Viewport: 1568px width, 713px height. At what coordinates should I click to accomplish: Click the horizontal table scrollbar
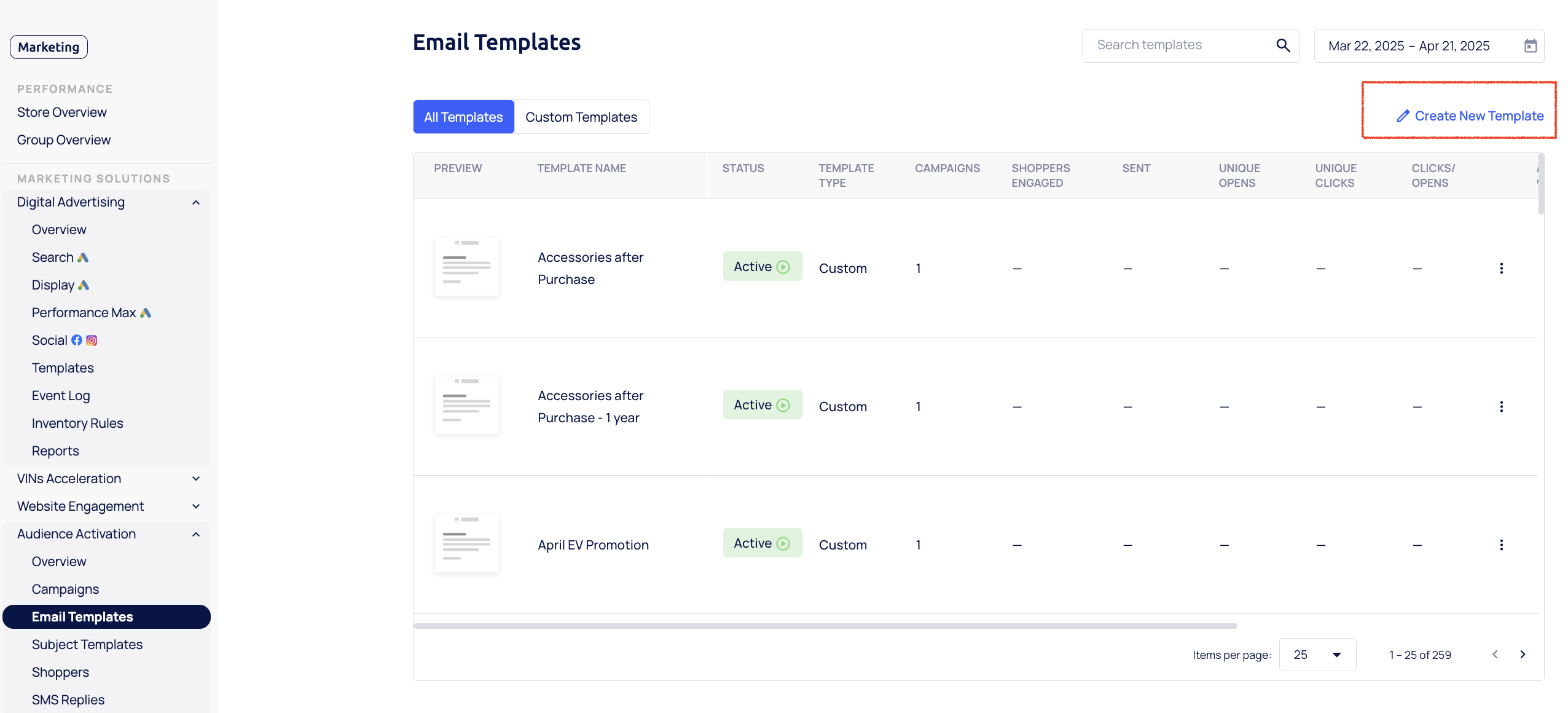825,626
